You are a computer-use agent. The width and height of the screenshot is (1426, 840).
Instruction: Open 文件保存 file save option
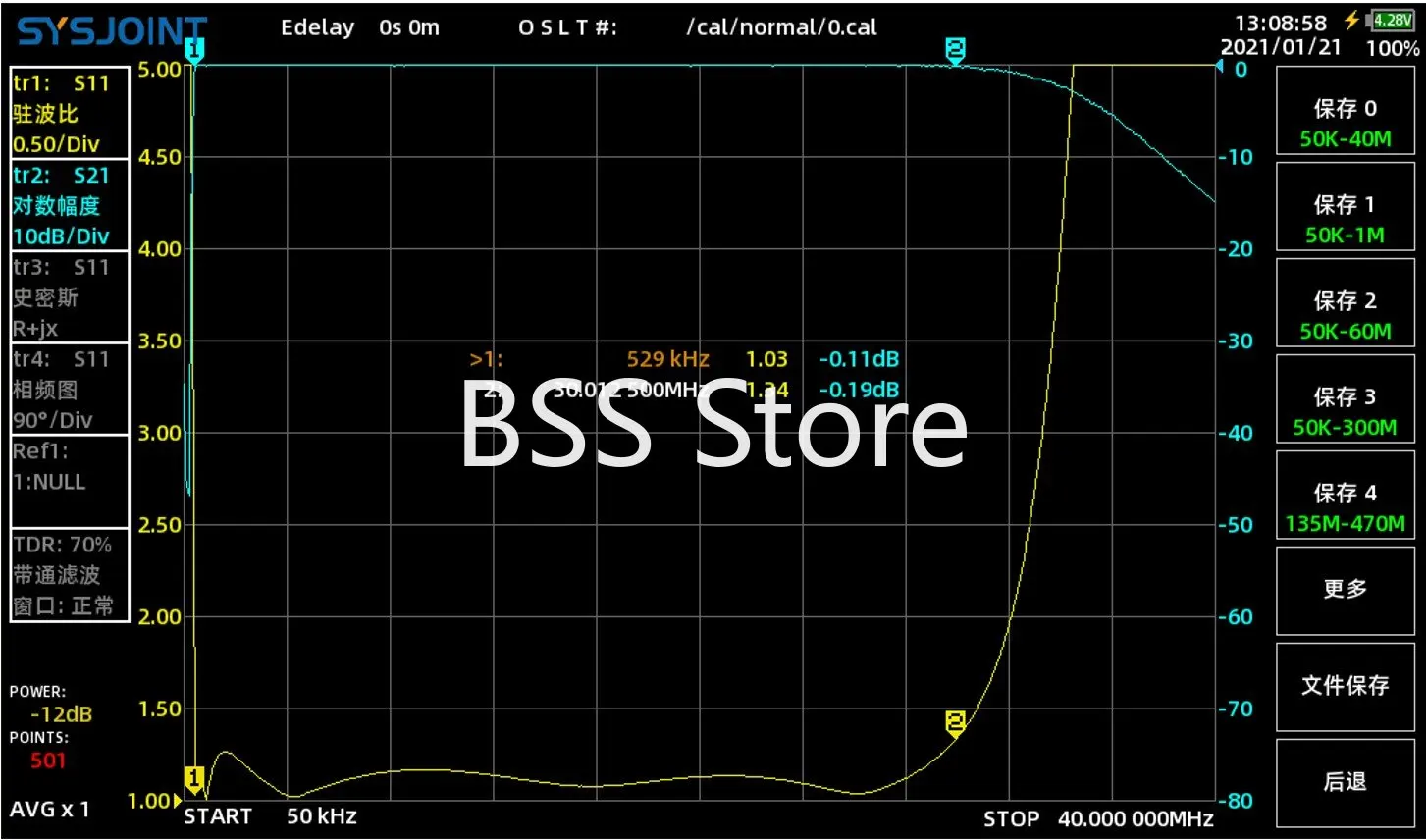point(1345,686)
